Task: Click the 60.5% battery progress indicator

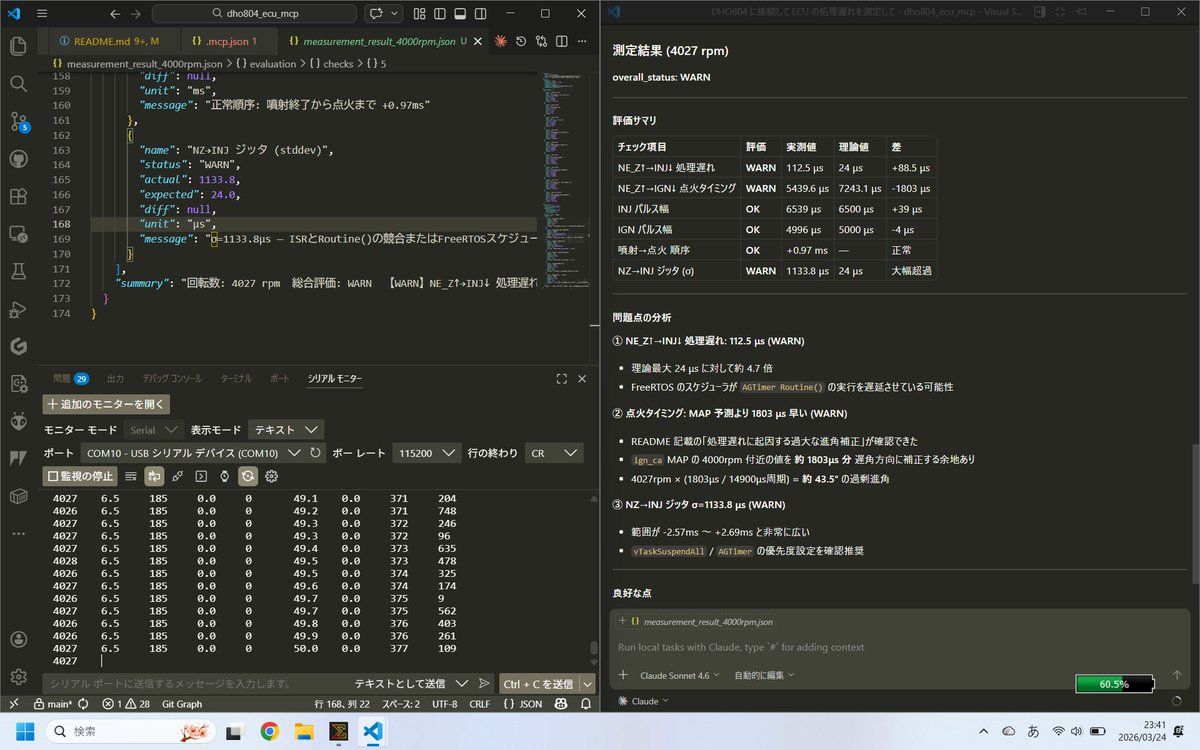Action: pyautogui.click(x=1114, y=684)
